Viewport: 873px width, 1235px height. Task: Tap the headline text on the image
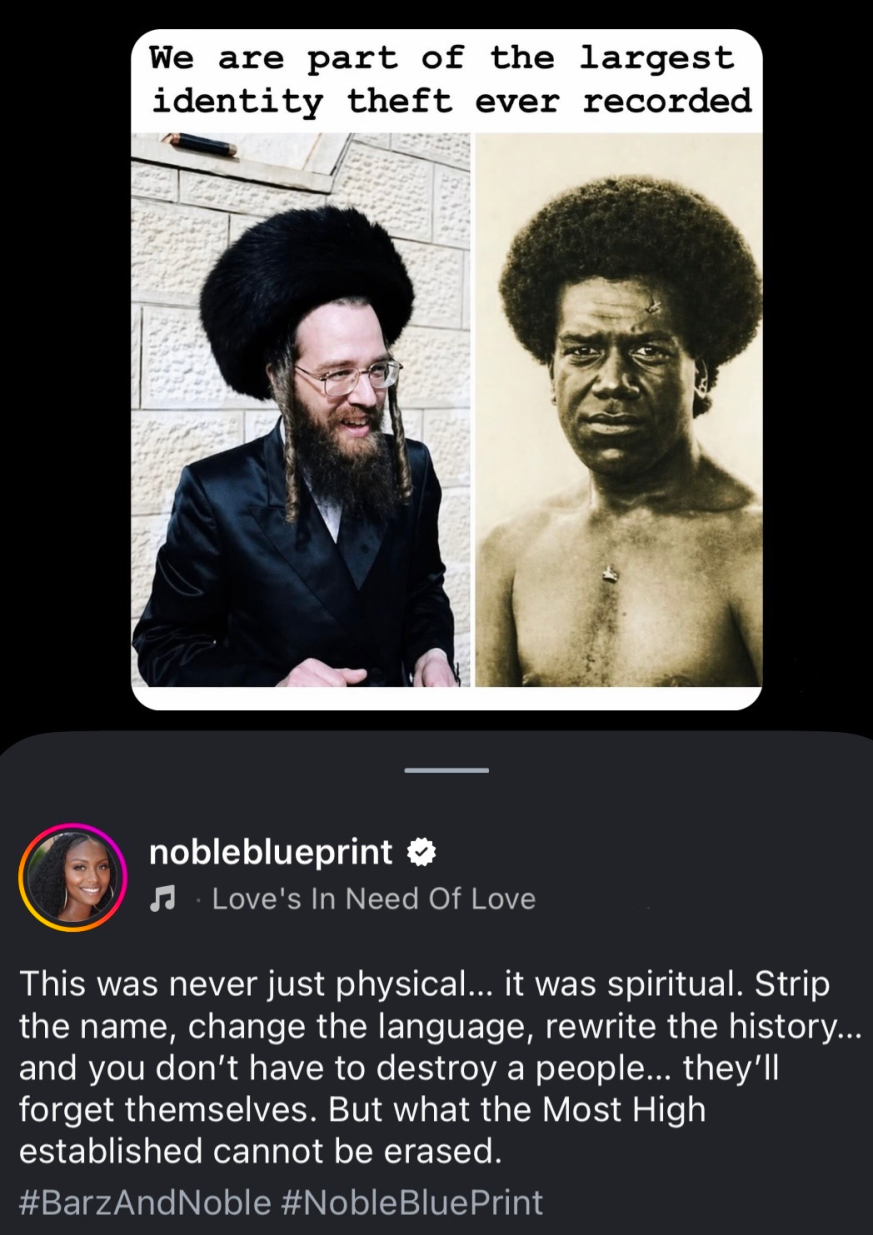click(450, 80)
